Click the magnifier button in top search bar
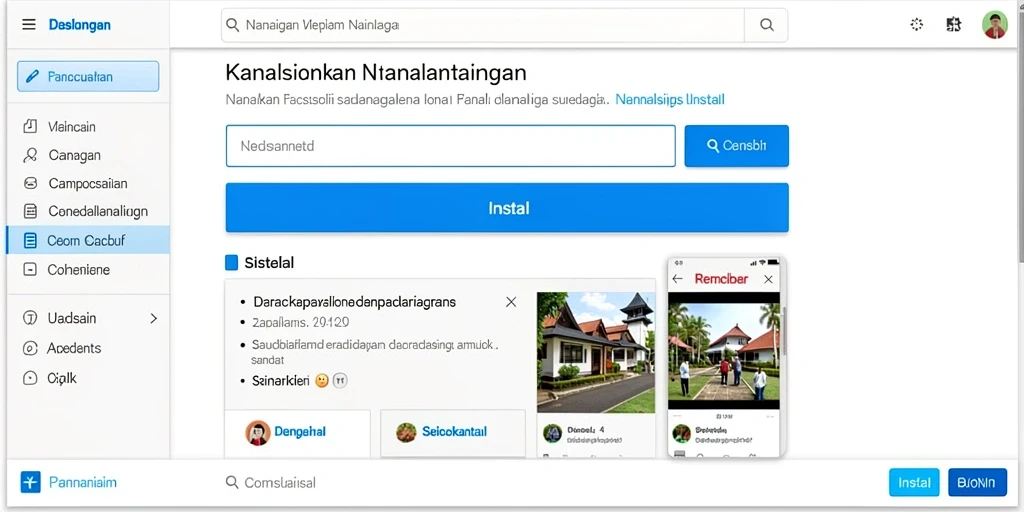Screen dimensions: 1024x512 click(767, 25)
